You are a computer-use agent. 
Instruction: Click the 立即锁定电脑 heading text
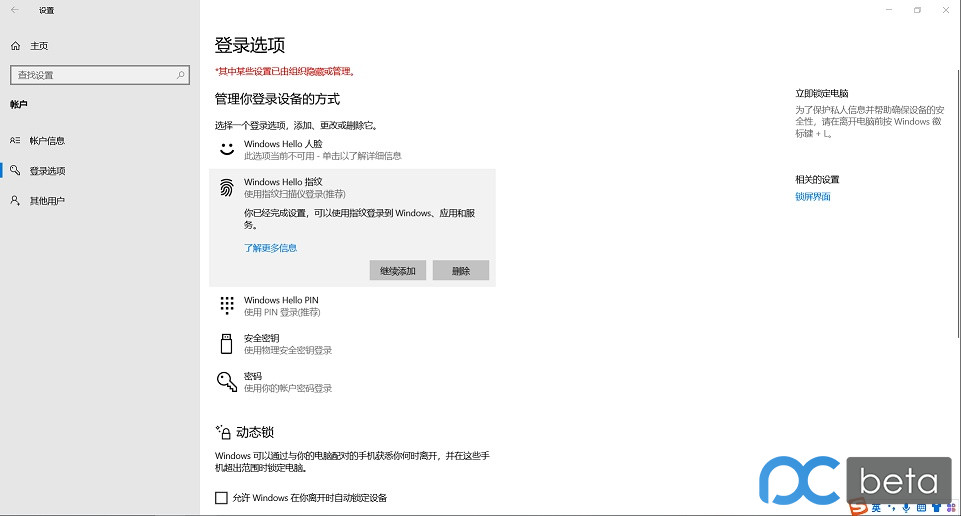click(x=822, y=93)
